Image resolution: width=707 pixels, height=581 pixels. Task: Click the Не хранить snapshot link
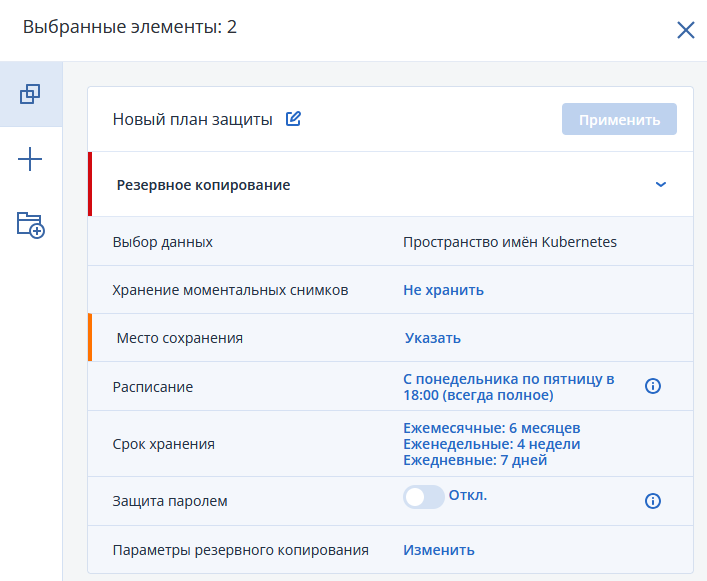(x=443, y=290)
